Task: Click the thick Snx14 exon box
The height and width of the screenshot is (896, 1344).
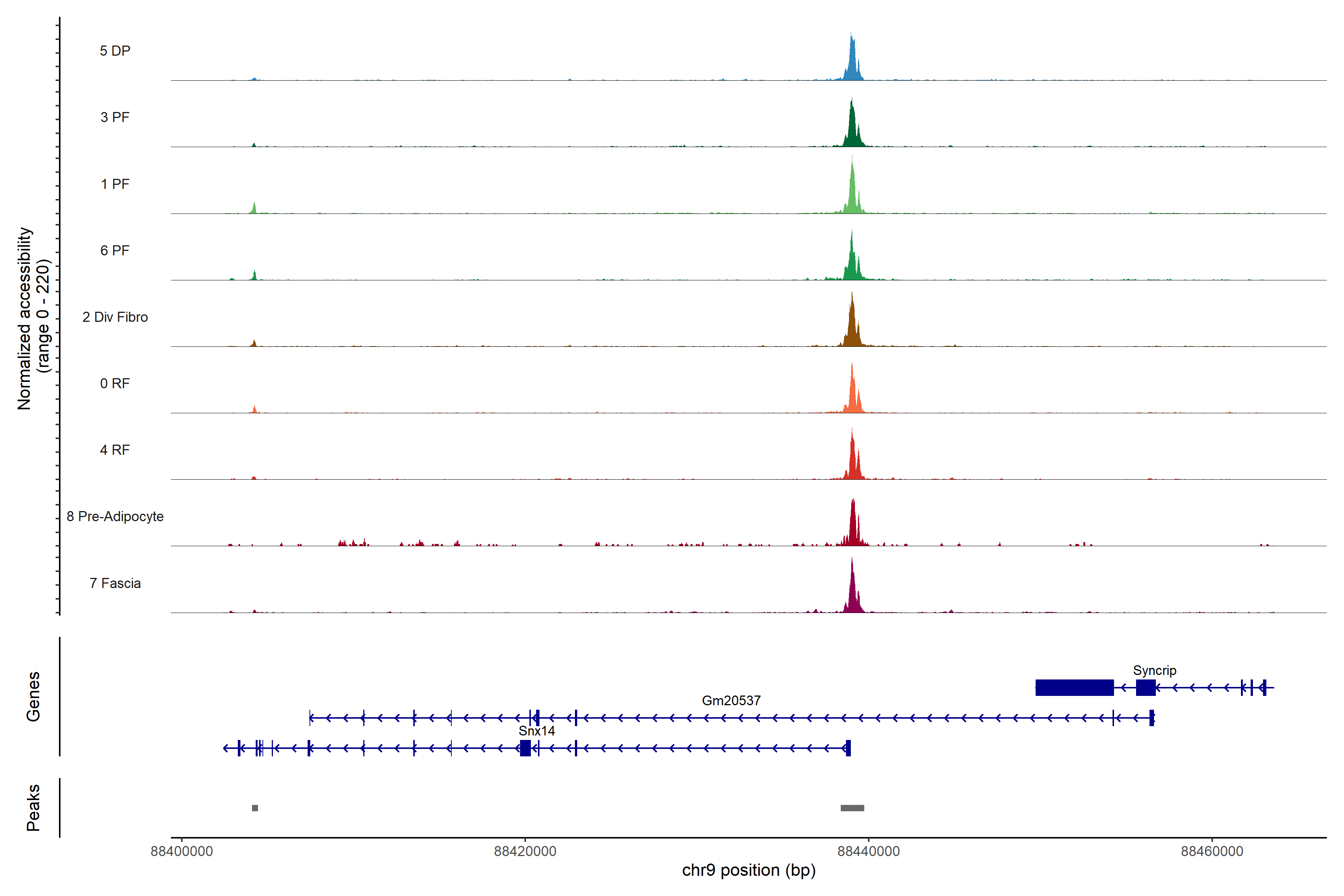Action: point(525,748)
